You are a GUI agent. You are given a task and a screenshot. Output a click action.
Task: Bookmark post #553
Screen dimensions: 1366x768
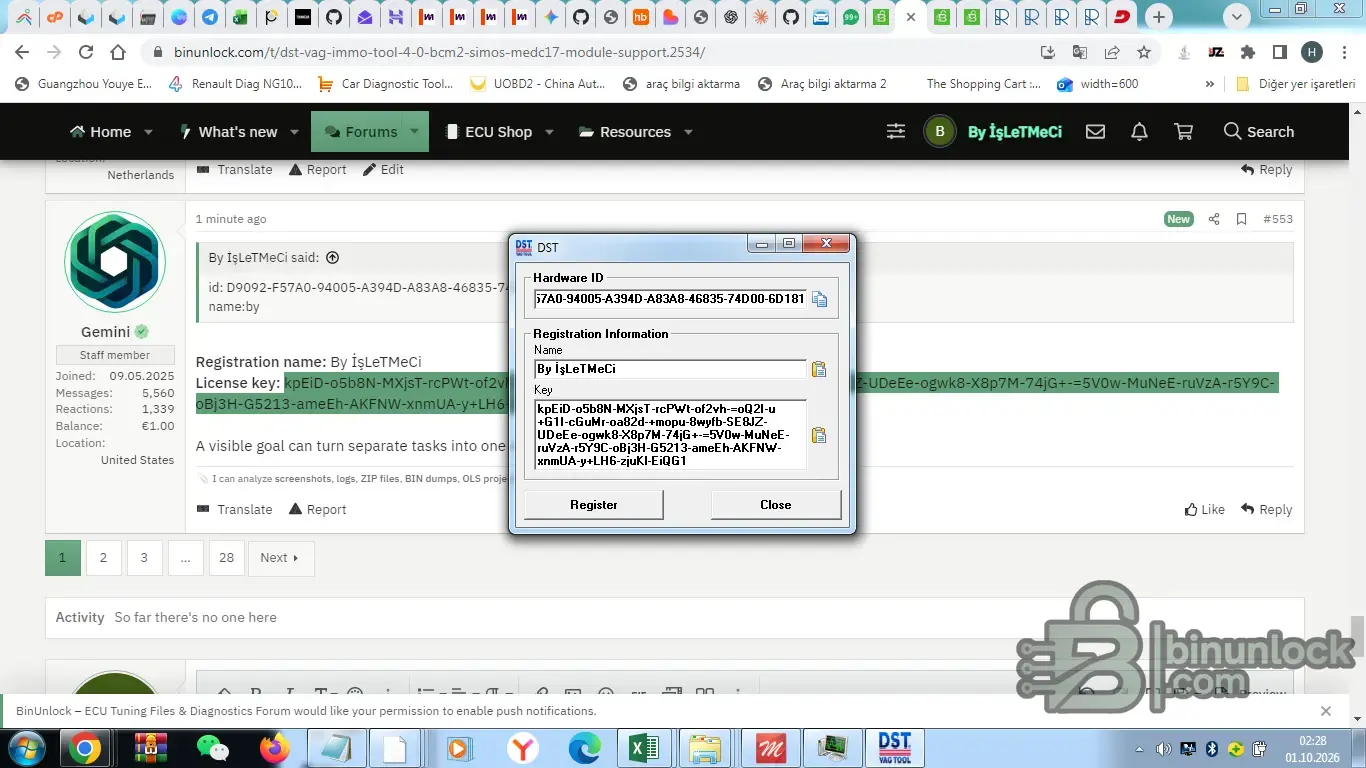click(x=1241, y=219)
